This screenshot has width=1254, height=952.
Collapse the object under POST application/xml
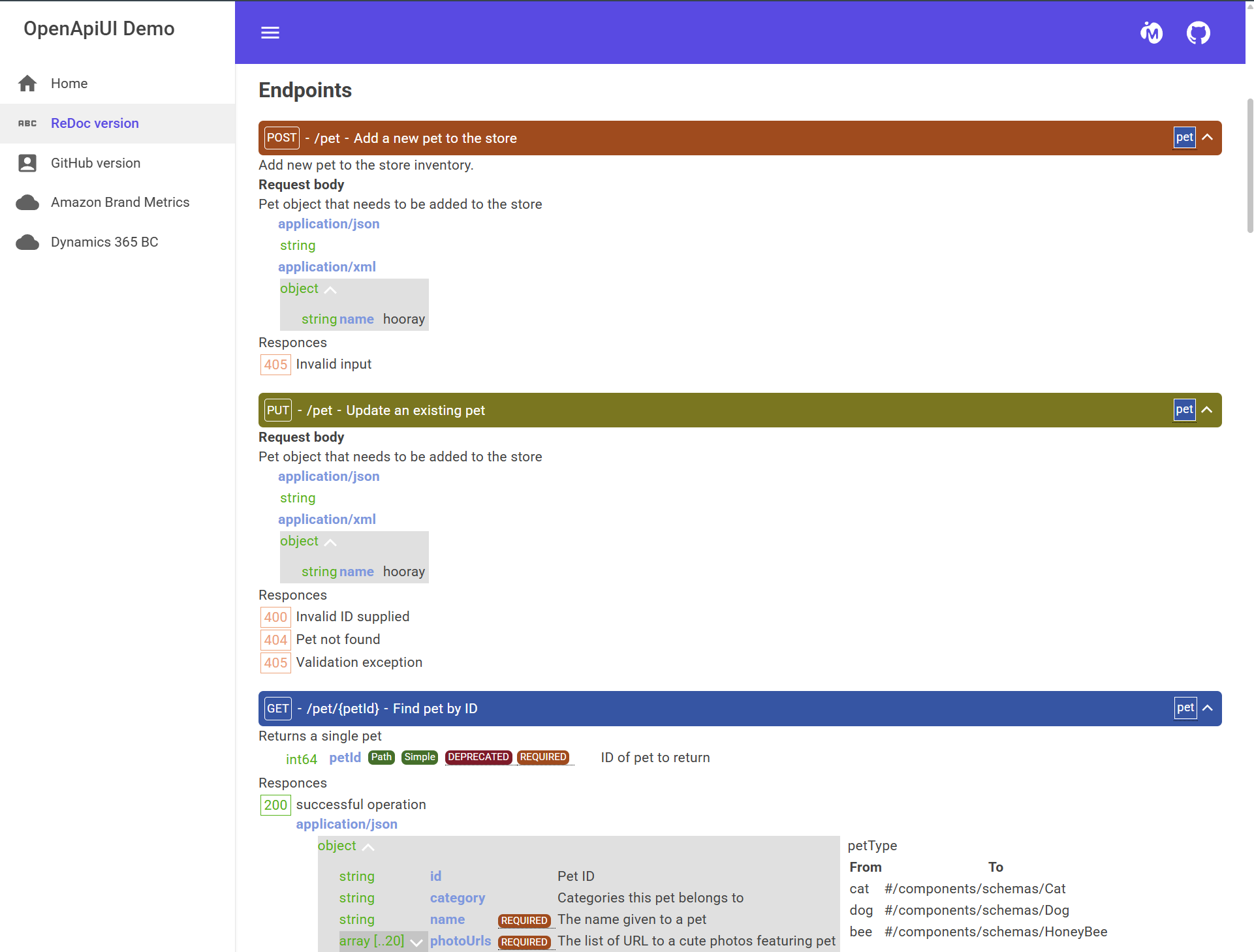pos(330,290)
